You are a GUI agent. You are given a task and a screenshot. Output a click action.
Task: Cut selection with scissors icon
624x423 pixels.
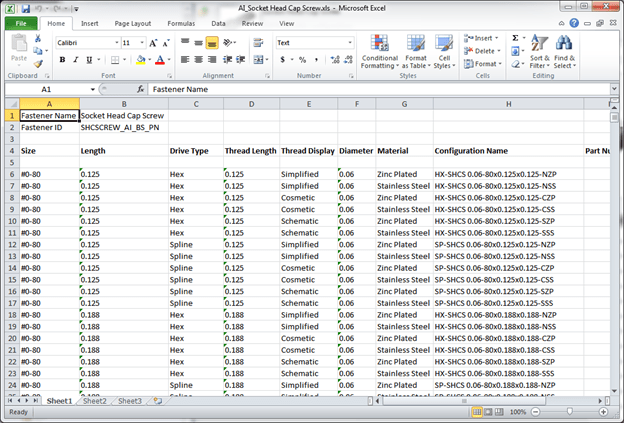[38, 38]
